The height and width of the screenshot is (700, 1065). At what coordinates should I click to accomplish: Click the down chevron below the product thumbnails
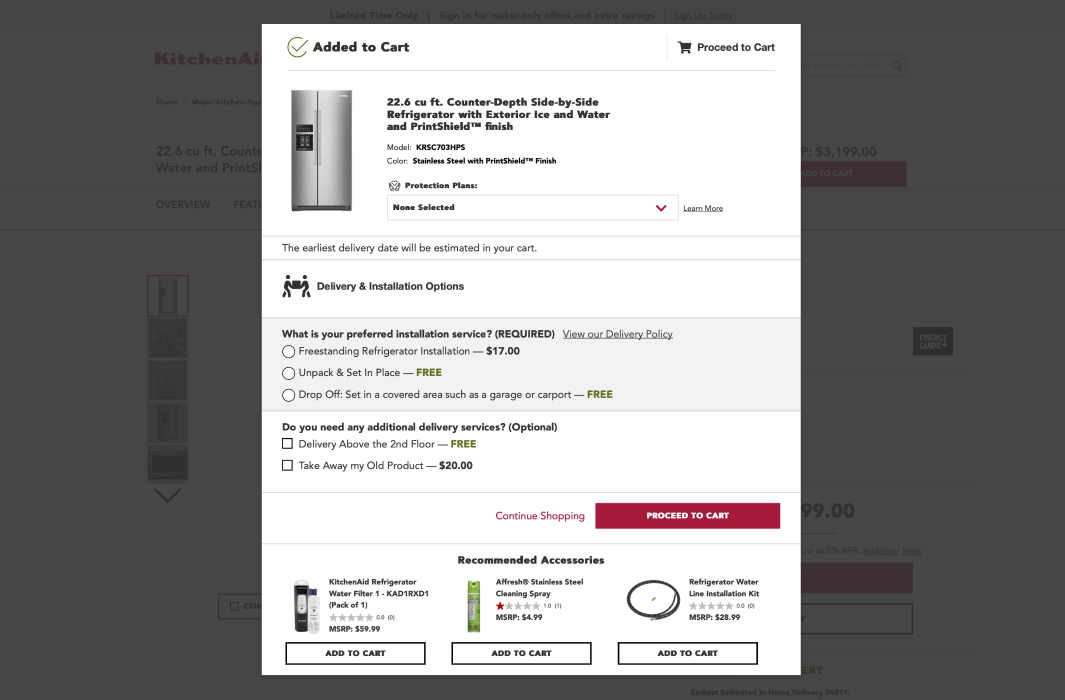167,495
